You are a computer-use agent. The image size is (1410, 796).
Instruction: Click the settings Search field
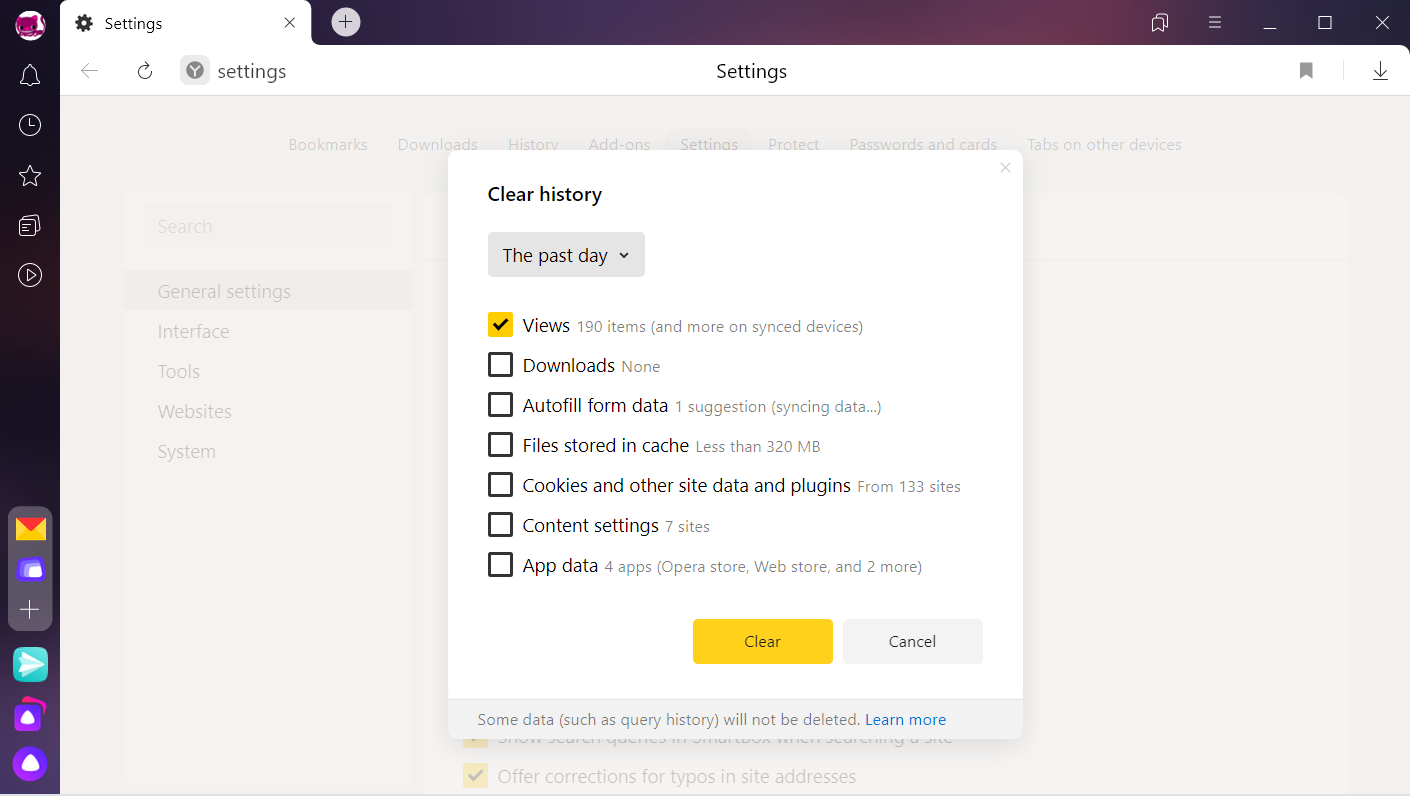268,227
